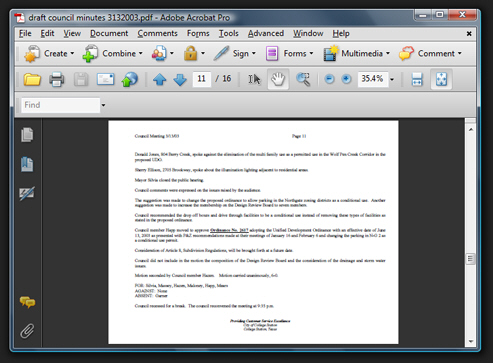Go to previous page with up arrow
This screenshot has height=363, width=493.
pyautogui.click(x=160, y=79)
